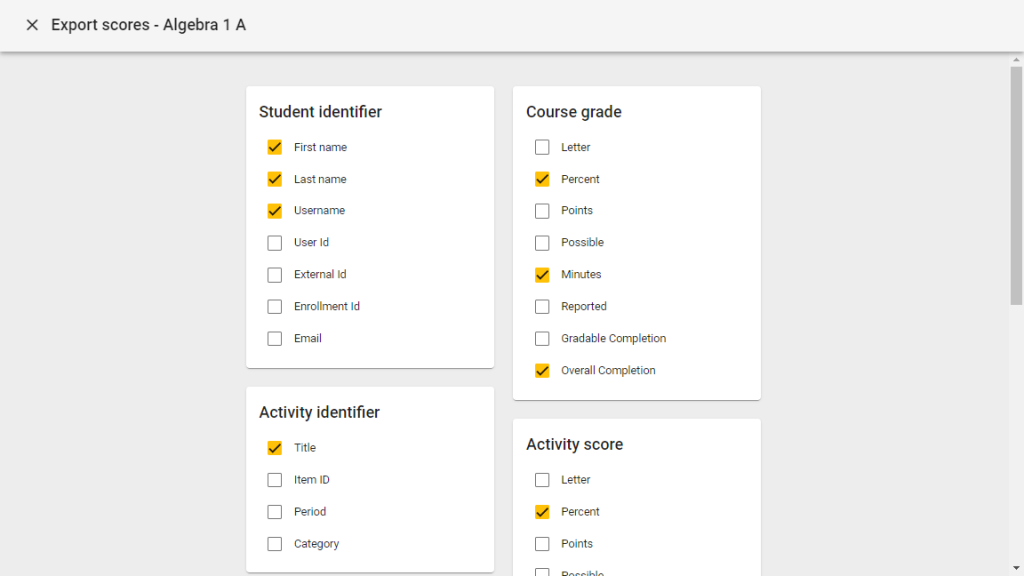Viewport: 1024px width, 576px height.
Task: Disable Title under Activity identifier
Action: (x=274, y=447)
